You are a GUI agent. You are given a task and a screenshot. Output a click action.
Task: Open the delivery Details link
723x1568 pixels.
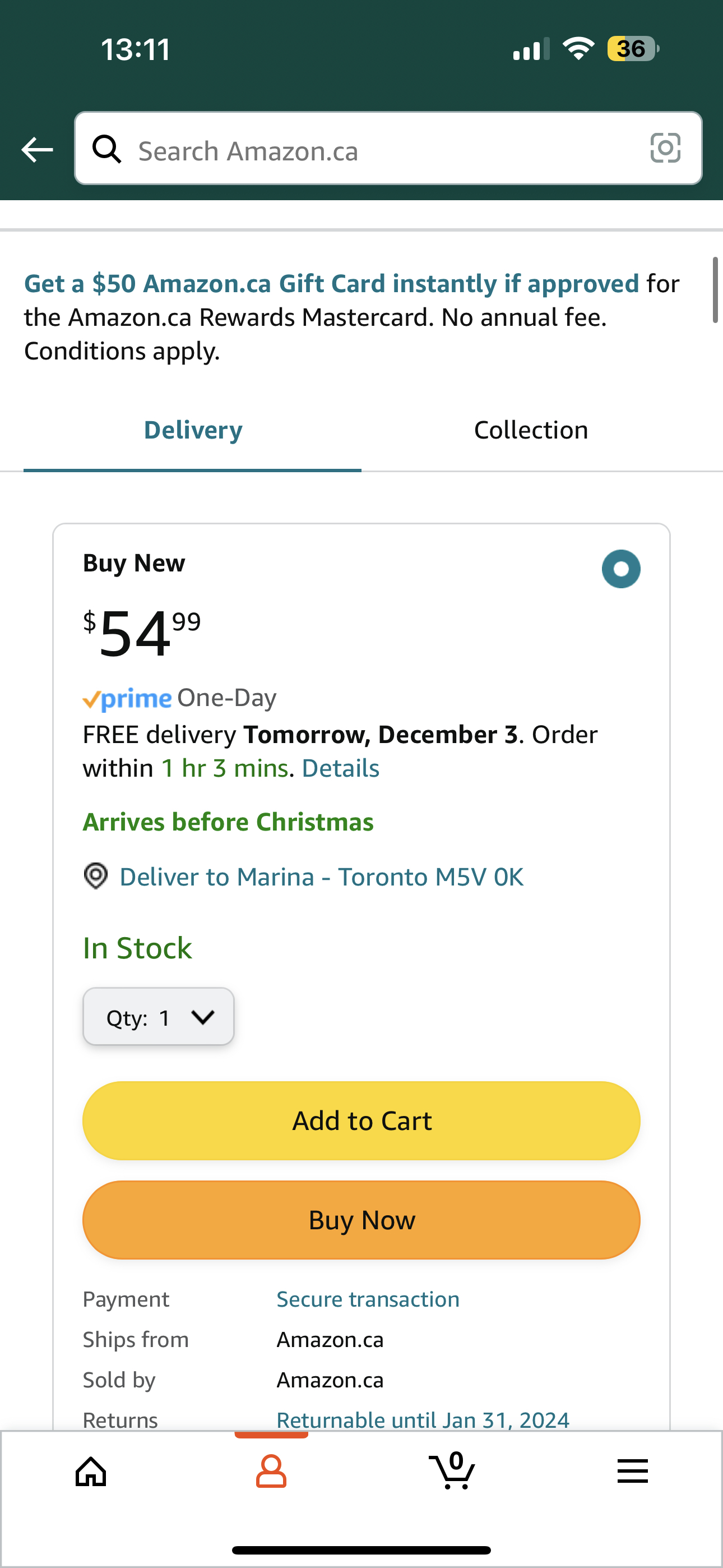[x=340, y=769]
